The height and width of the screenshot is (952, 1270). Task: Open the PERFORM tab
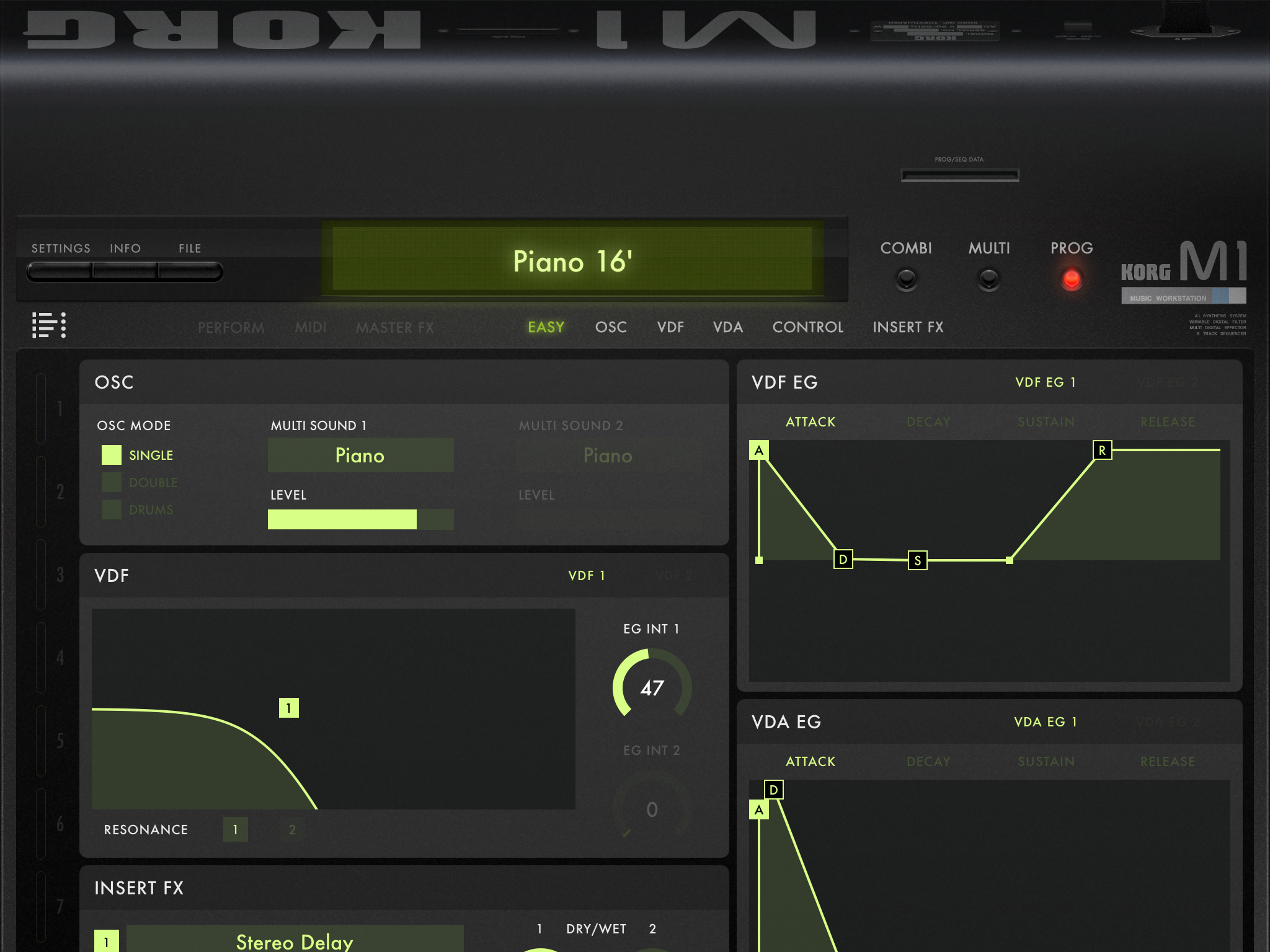click(231, 327)
